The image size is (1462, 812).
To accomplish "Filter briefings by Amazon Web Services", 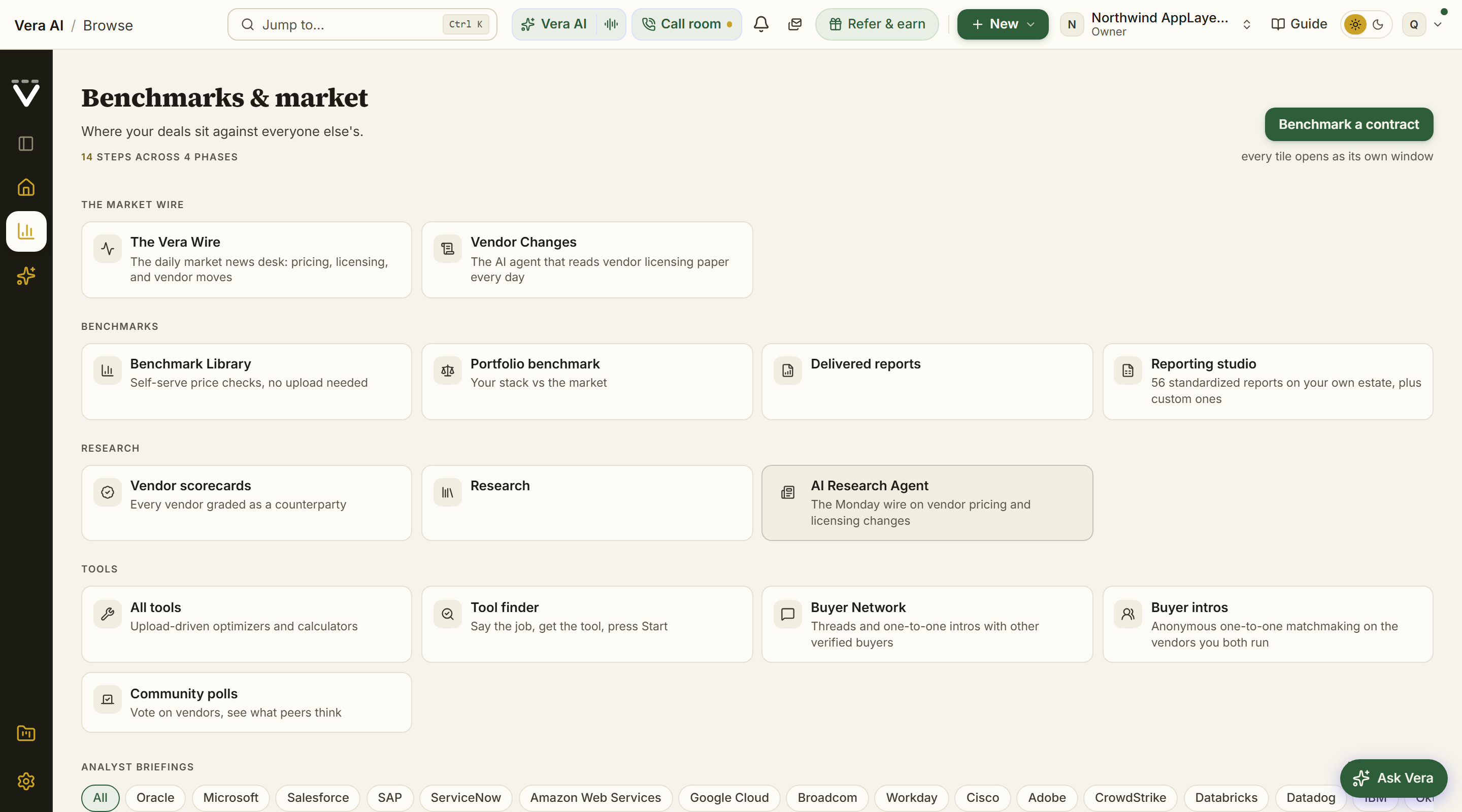I will click(x=595, y=797).
